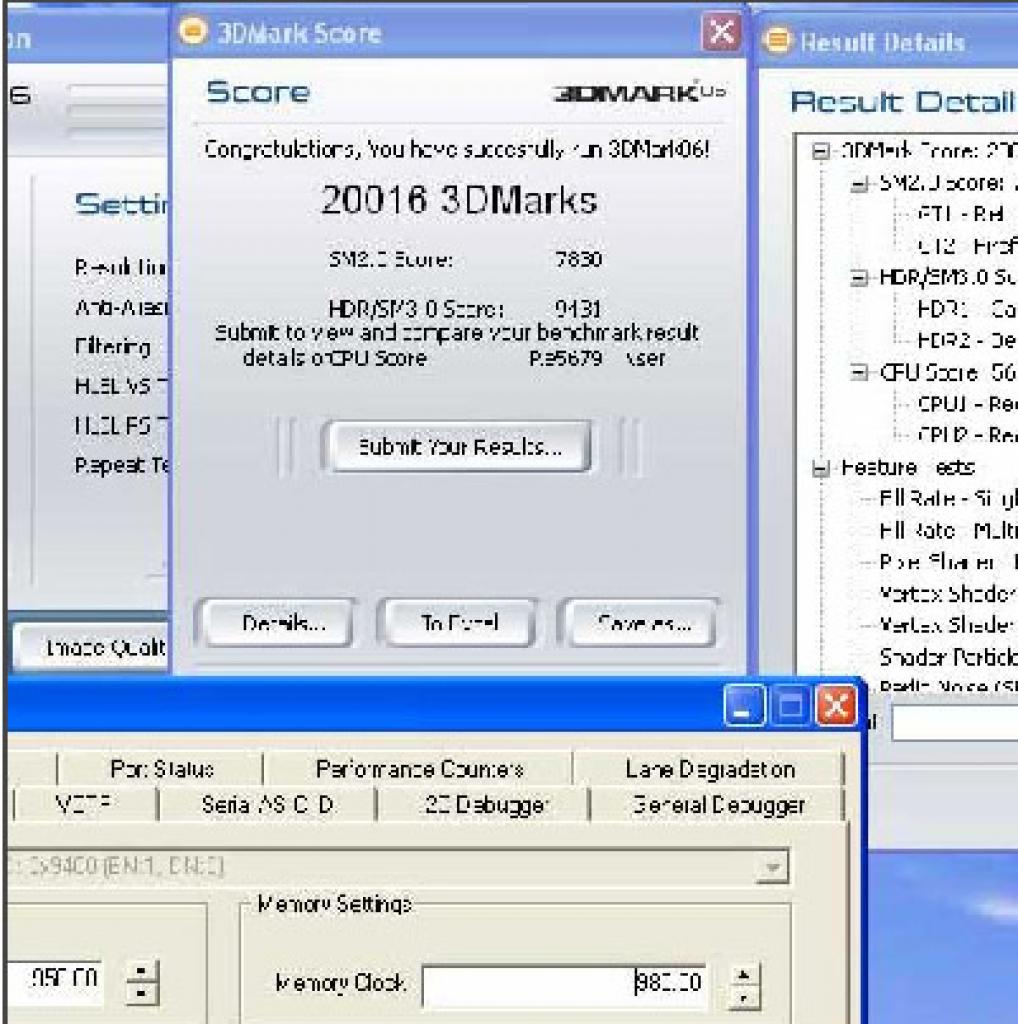1018x1024 pixels.
Task: Click inside the Memory Clock field
Action: coord(564,982)
